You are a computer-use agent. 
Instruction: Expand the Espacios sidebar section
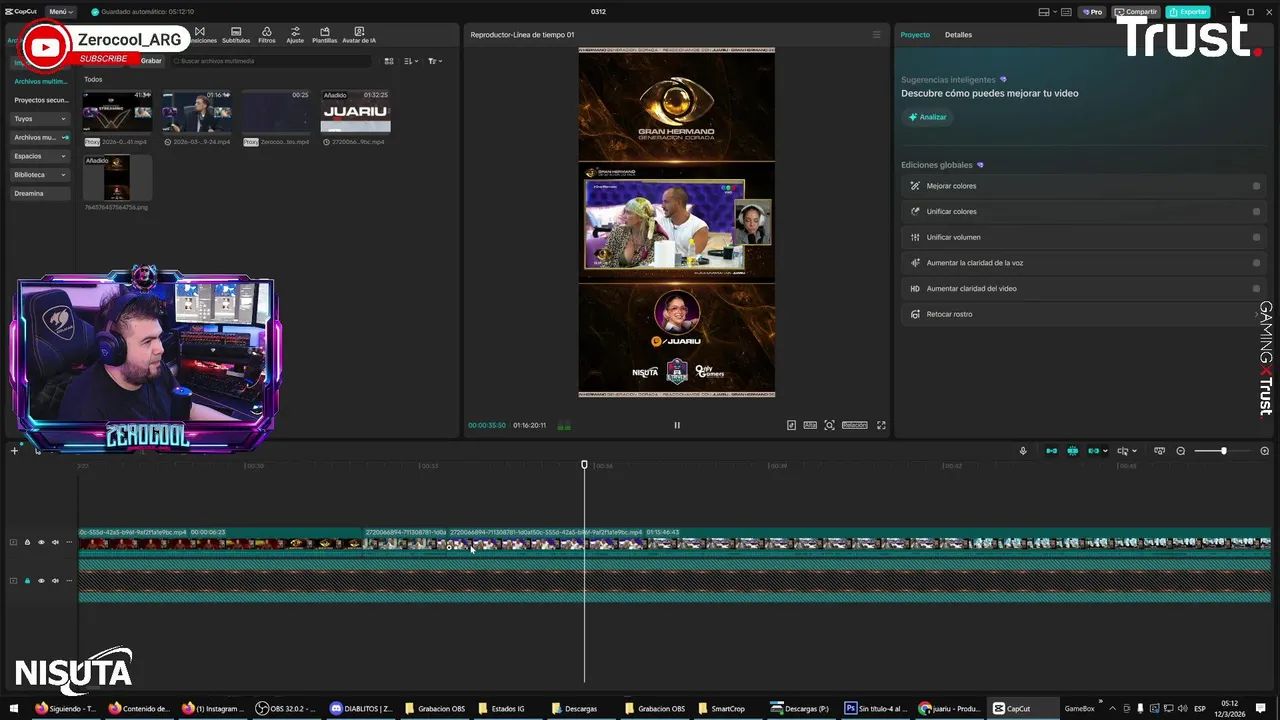pos(41,156)
